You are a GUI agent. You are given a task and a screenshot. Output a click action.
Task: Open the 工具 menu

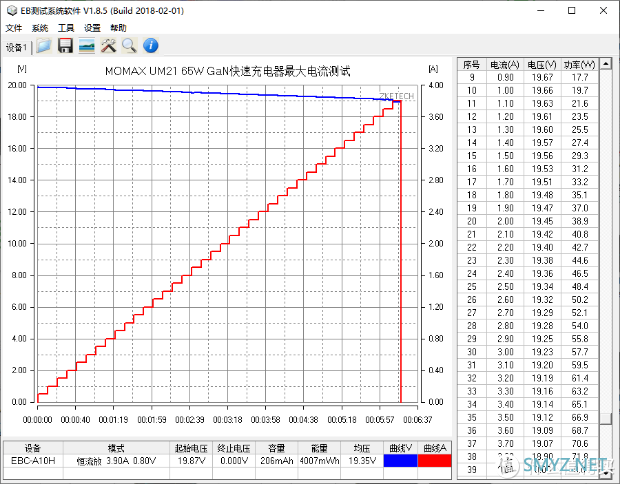point(66,28)
